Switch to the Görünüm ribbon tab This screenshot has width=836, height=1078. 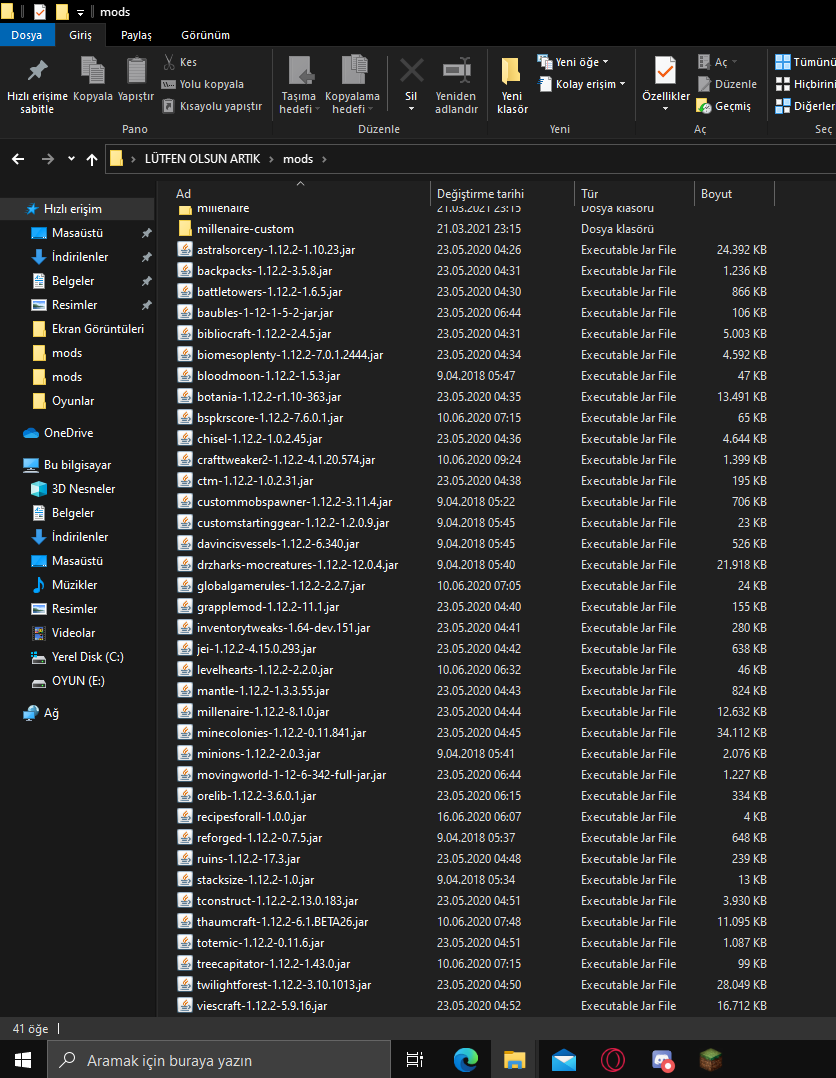[206, 35]
